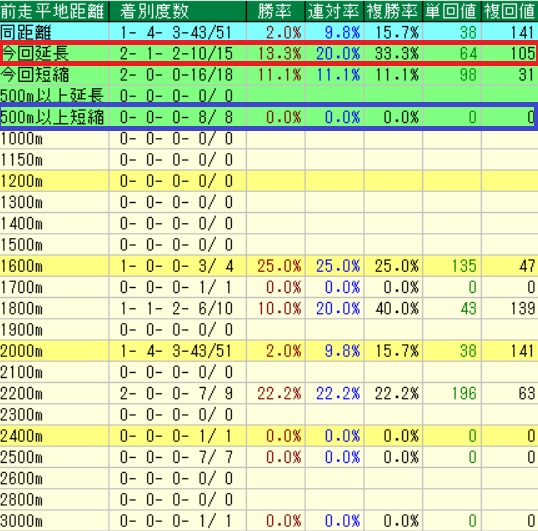
Task: Select the 1800m row label
Action: pyautogui.click(x=22, y=308)
